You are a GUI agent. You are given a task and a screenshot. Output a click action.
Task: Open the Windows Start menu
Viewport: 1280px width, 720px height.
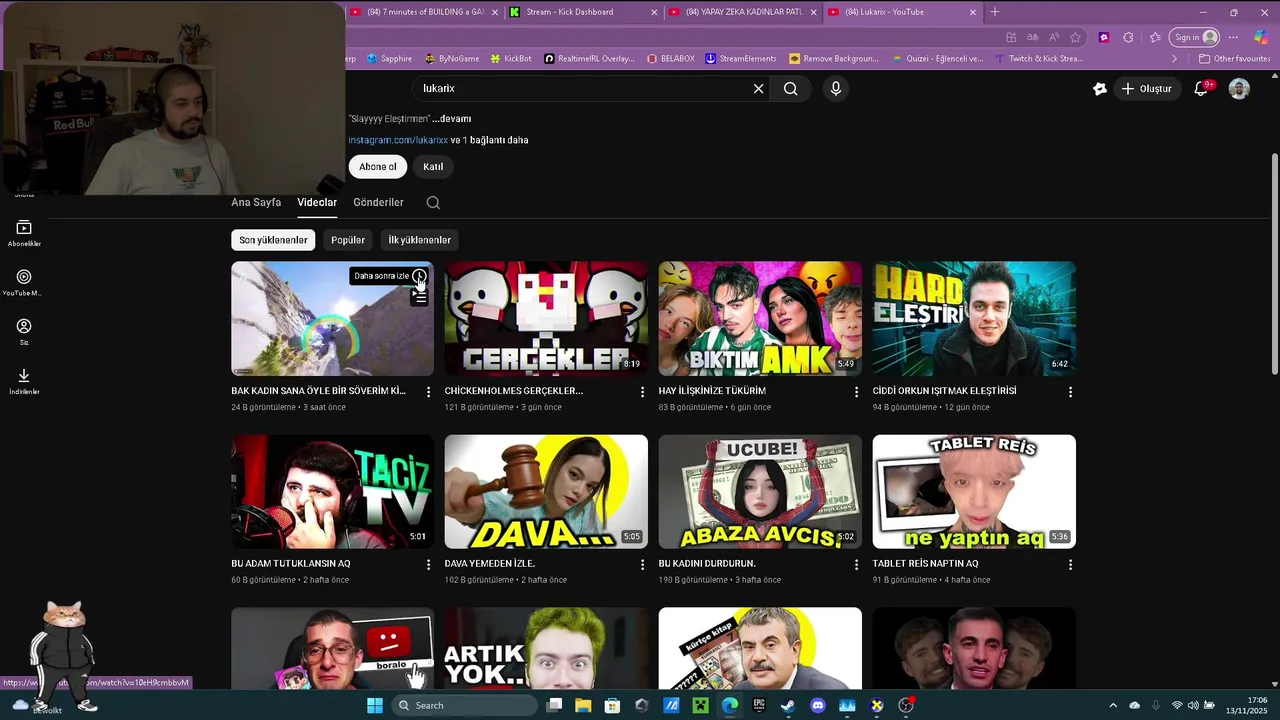(x=375, y=705)
